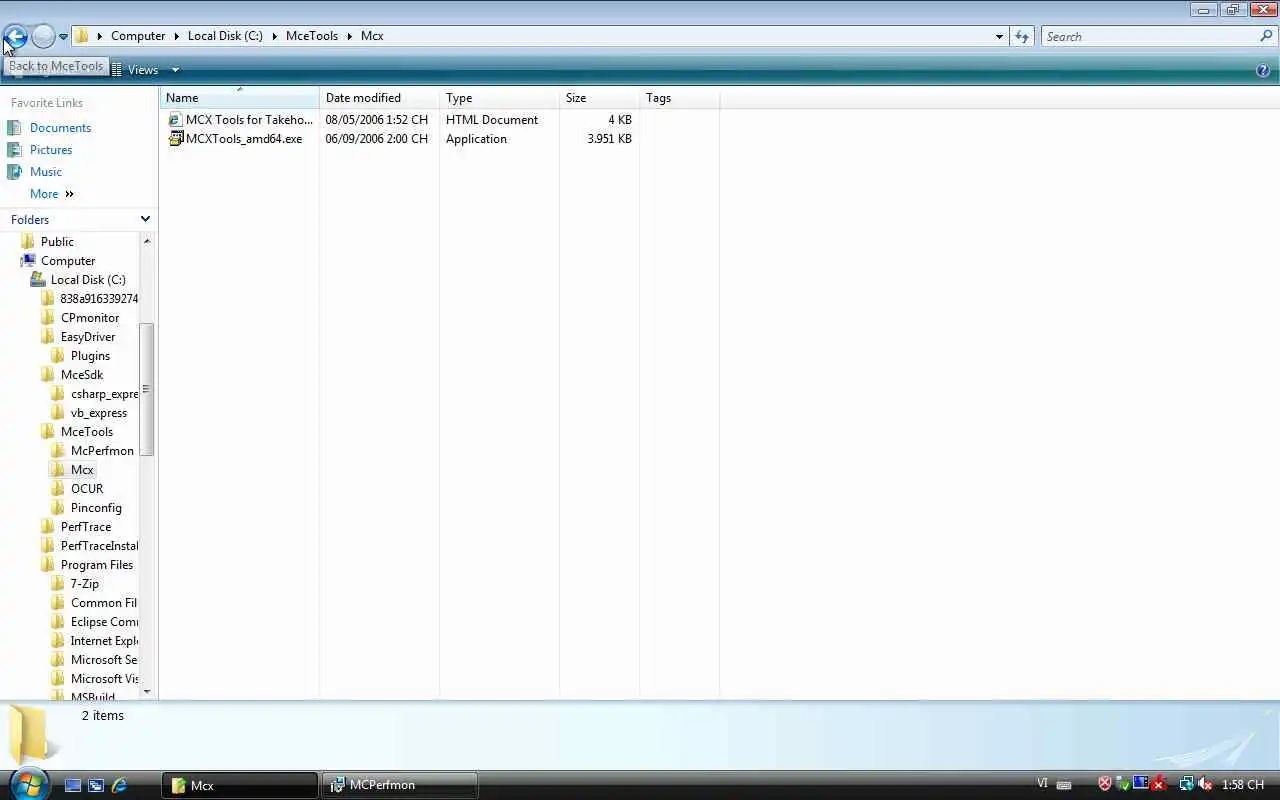Go back to MceTools with Back arrow

(15, 37)
